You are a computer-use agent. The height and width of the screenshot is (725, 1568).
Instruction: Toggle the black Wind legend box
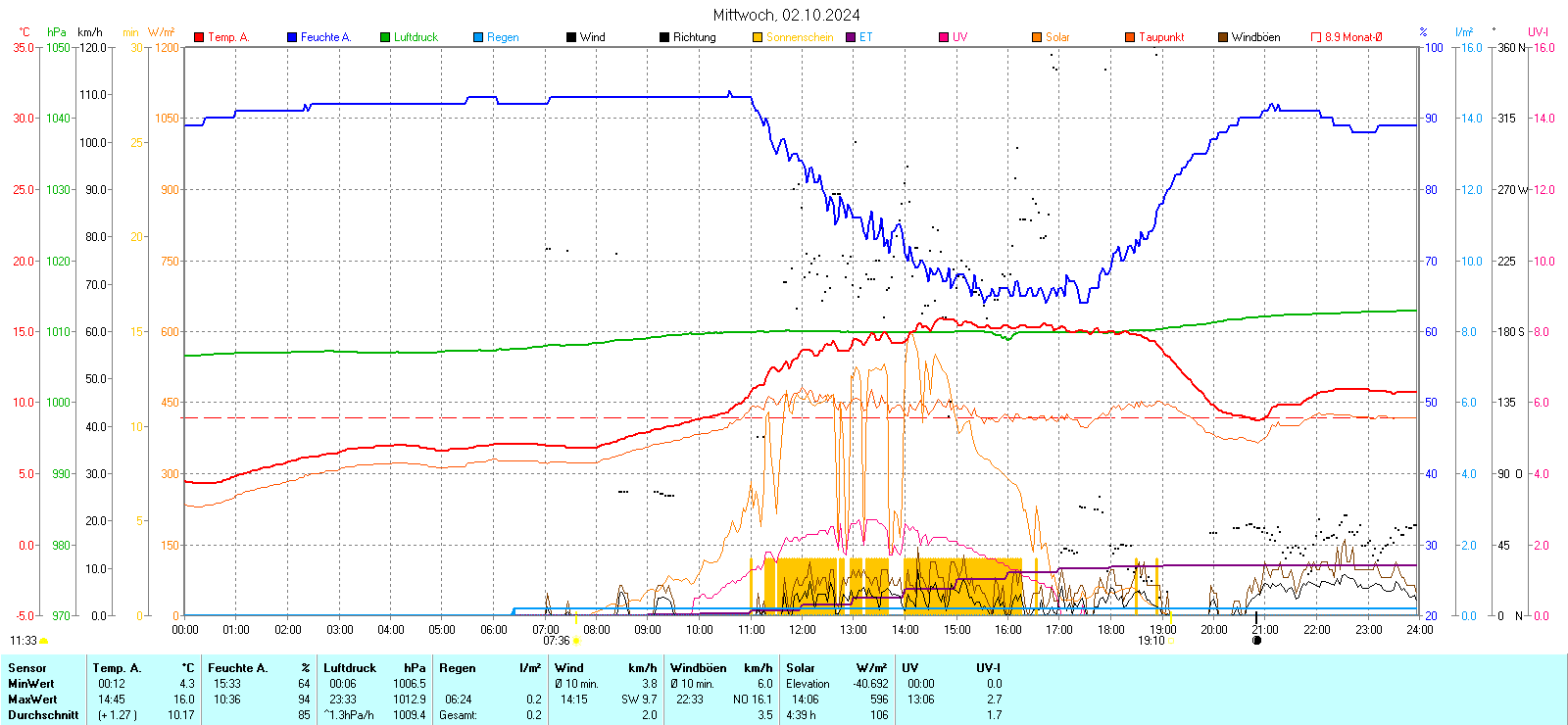(571, 37)
